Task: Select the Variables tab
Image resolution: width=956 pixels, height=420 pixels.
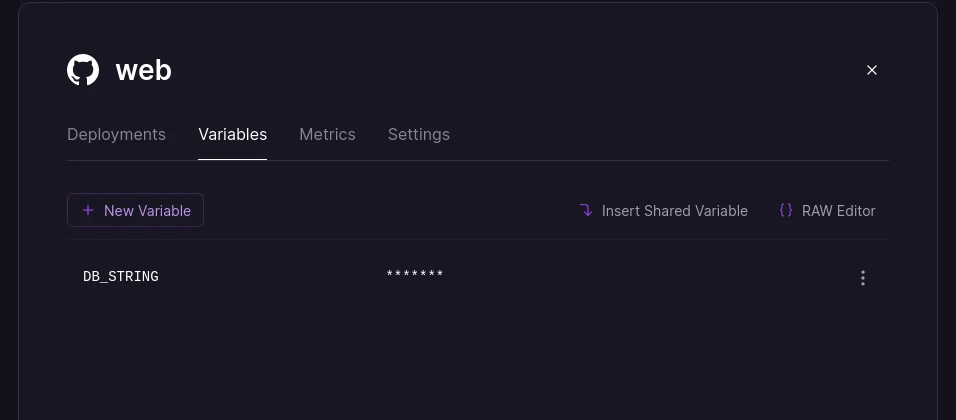Action: tap(232, 134)
